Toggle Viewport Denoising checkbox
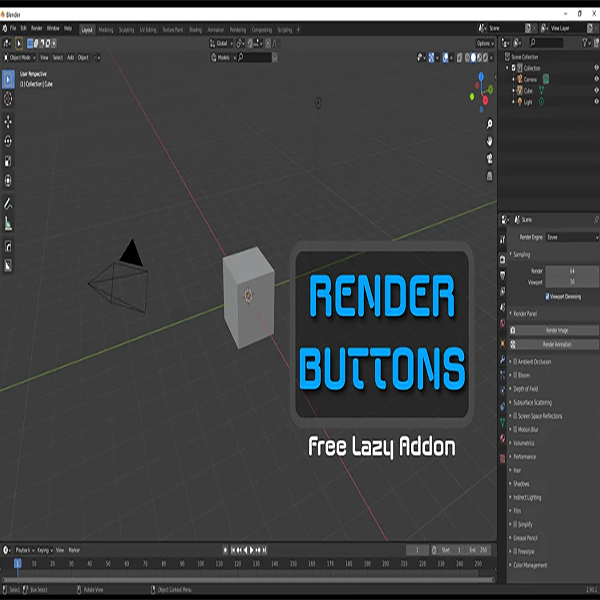Image resolution: width=600 pixels, height=600 pixels. point(547,297)
